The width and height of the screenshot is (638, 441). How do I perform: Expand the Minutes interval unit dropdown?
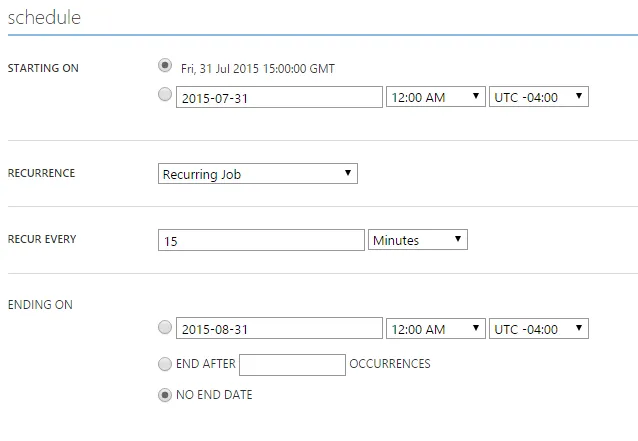click(x=418, y=240)
